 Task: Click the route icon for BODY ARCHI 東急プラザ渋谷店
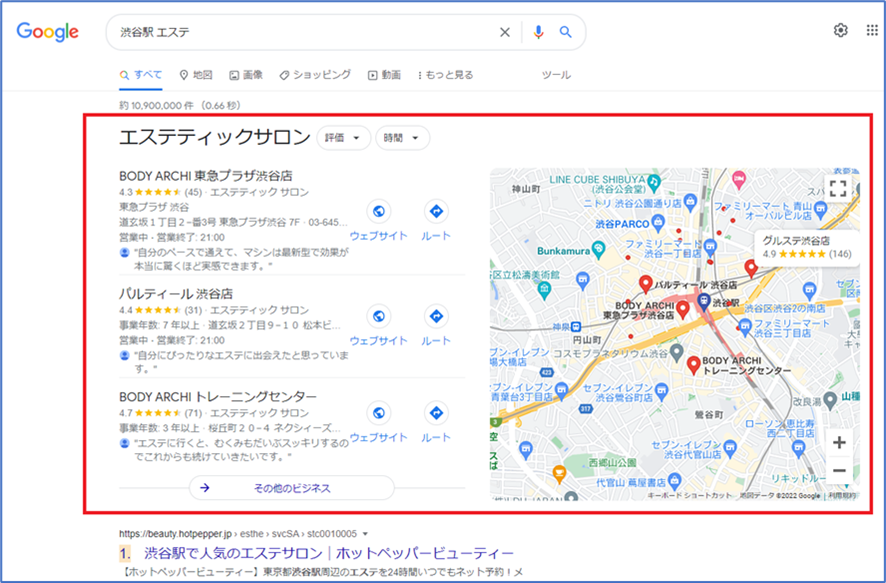tap(436, 211)
